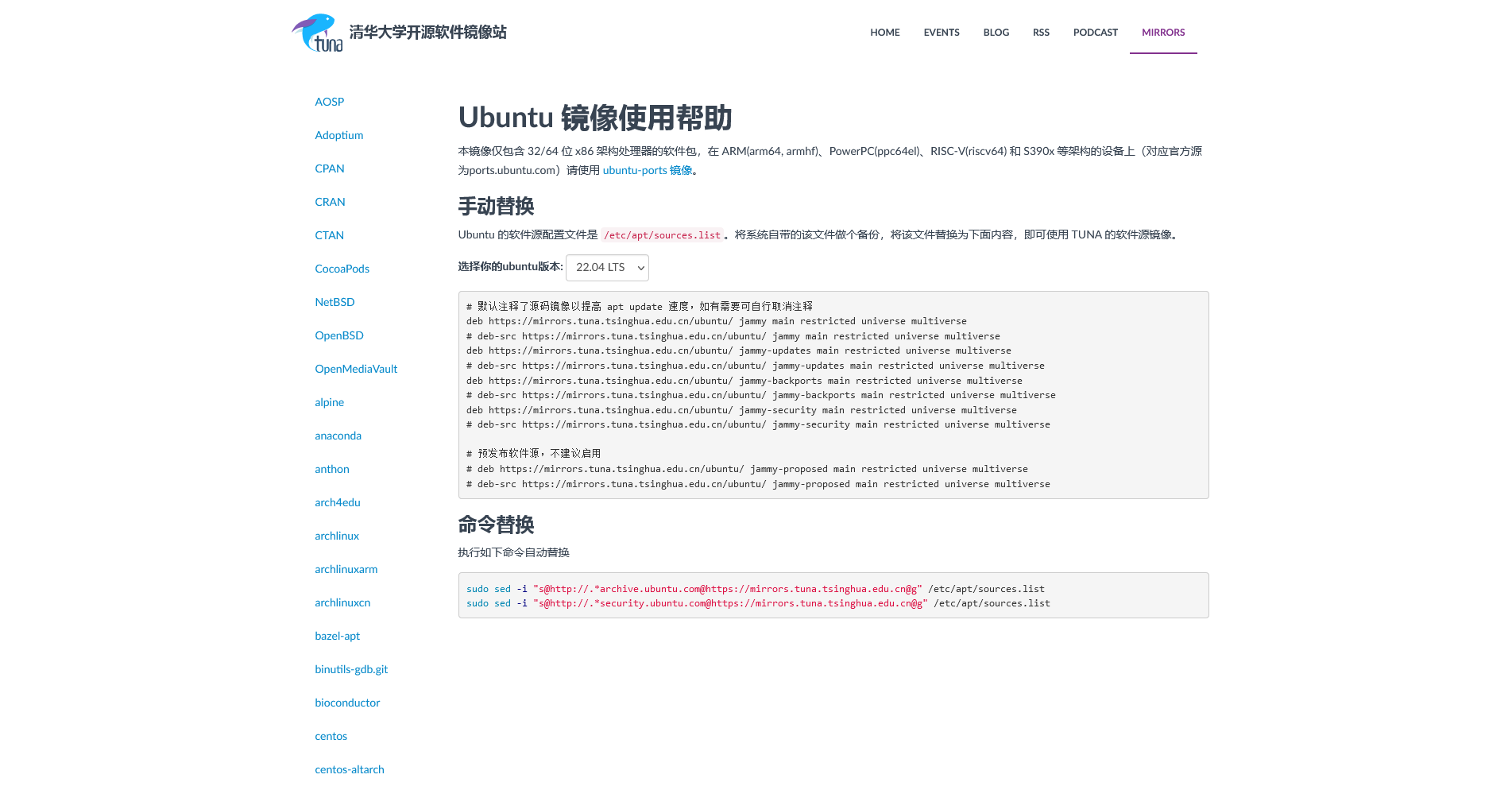Click the /etc/apt/sources.list inline code
This screenshot has width=1512, height=790.
662,235
